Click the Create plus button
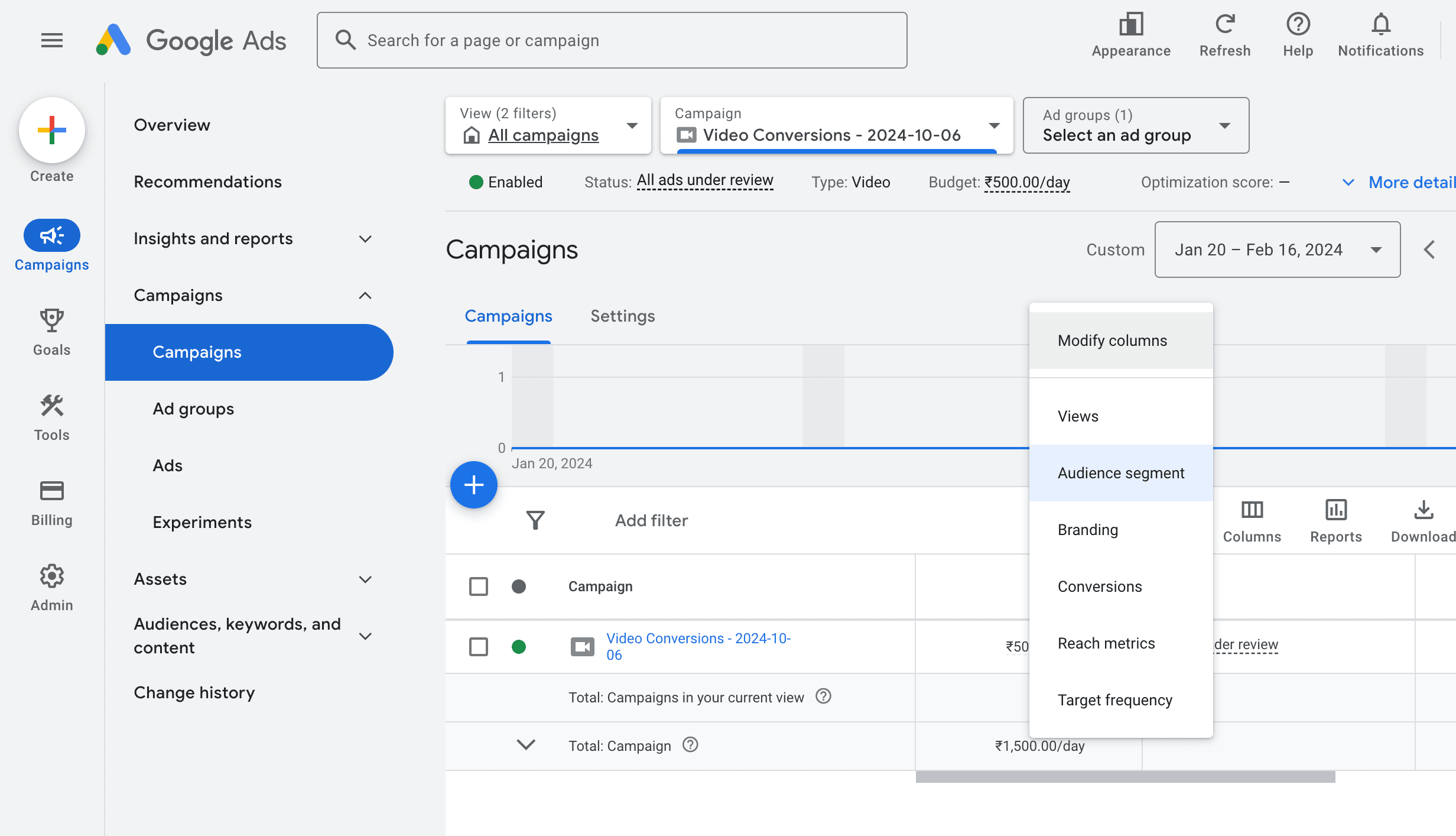Image resolution: width=1456 pixels, height=836 pixels. coord(52,130)
